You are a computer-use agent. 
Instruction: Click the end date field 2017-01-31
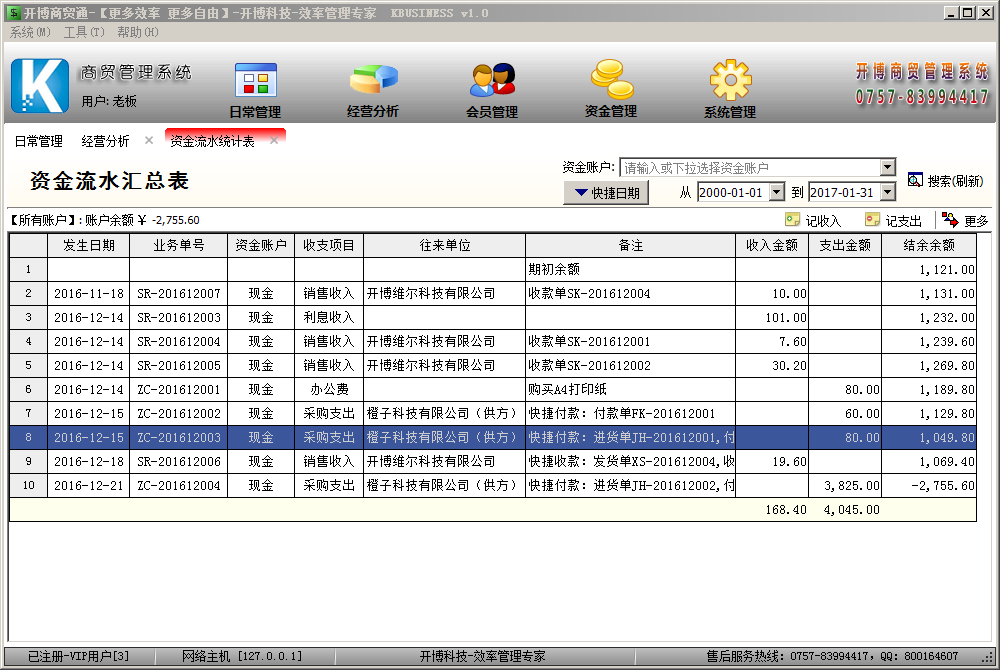844,193
